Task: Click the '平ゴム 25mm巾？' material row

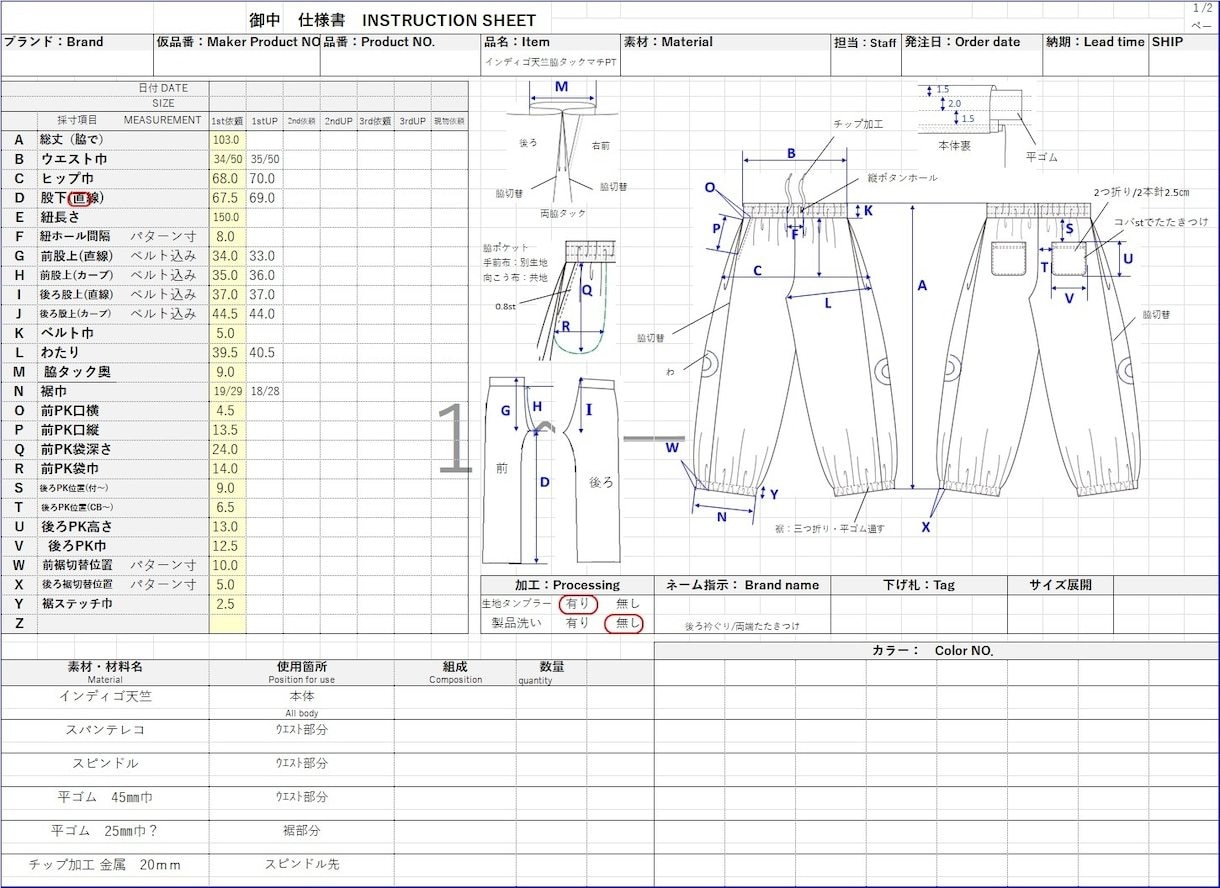Action: 105,830
